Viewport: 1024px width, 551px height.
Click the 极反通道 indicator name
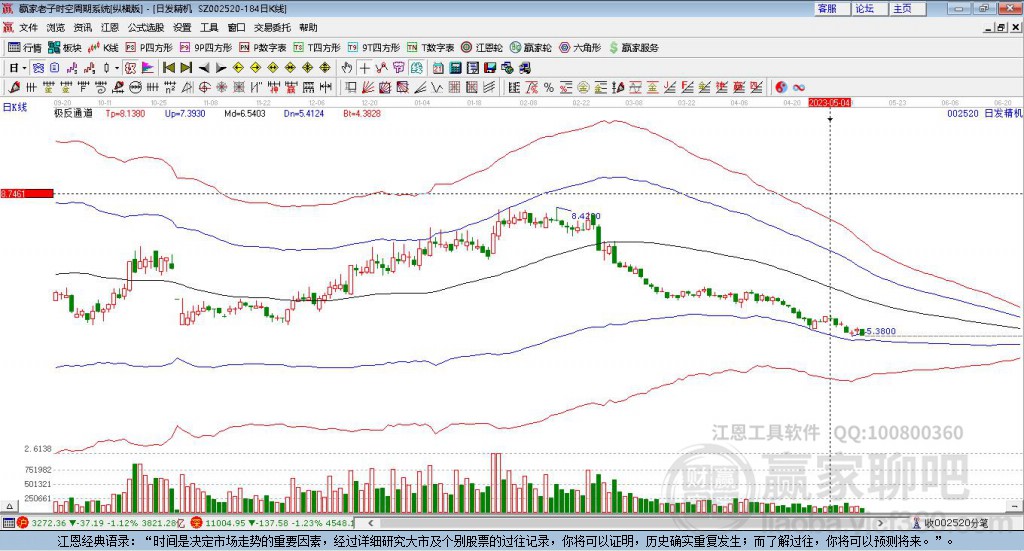pos(73,113)
